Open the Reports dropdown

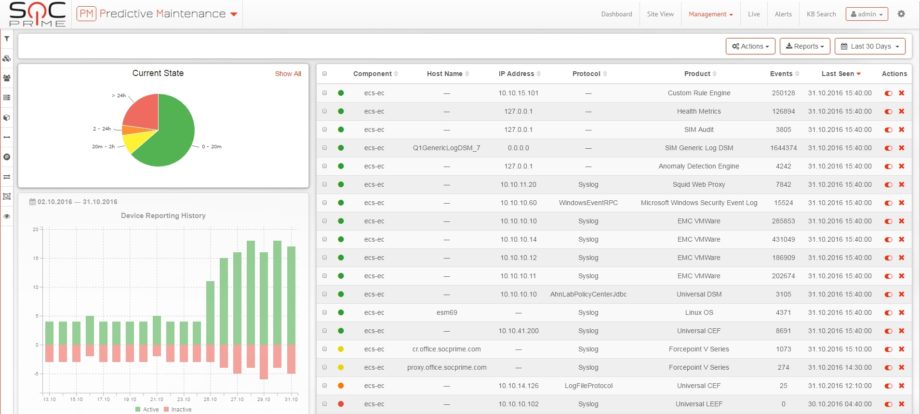804,46
